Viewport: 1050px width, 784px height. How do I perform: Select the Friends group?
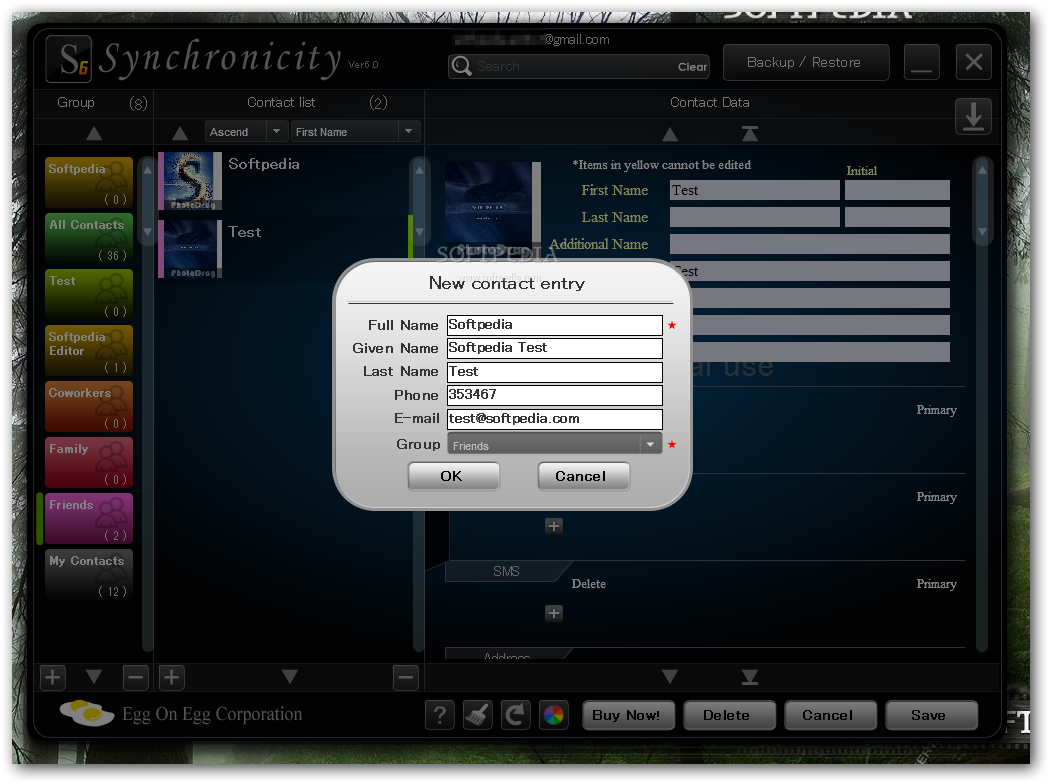(89, 519)
